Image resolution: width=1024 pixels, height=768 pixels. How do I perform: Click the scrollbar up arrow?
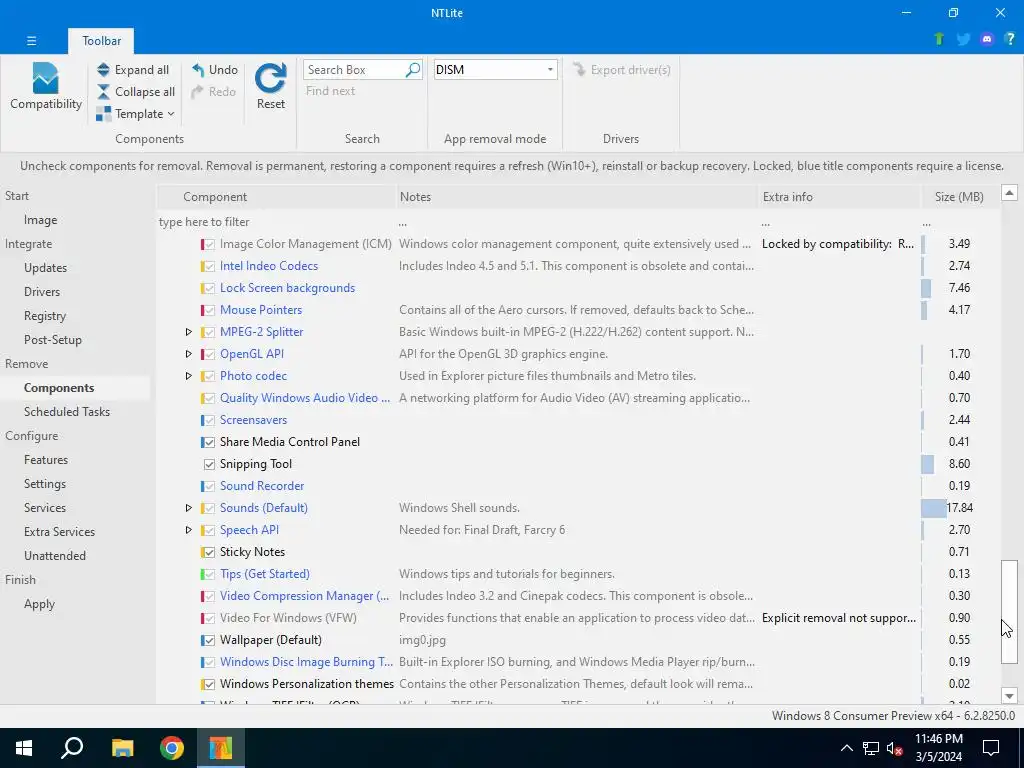point(1009,193)
